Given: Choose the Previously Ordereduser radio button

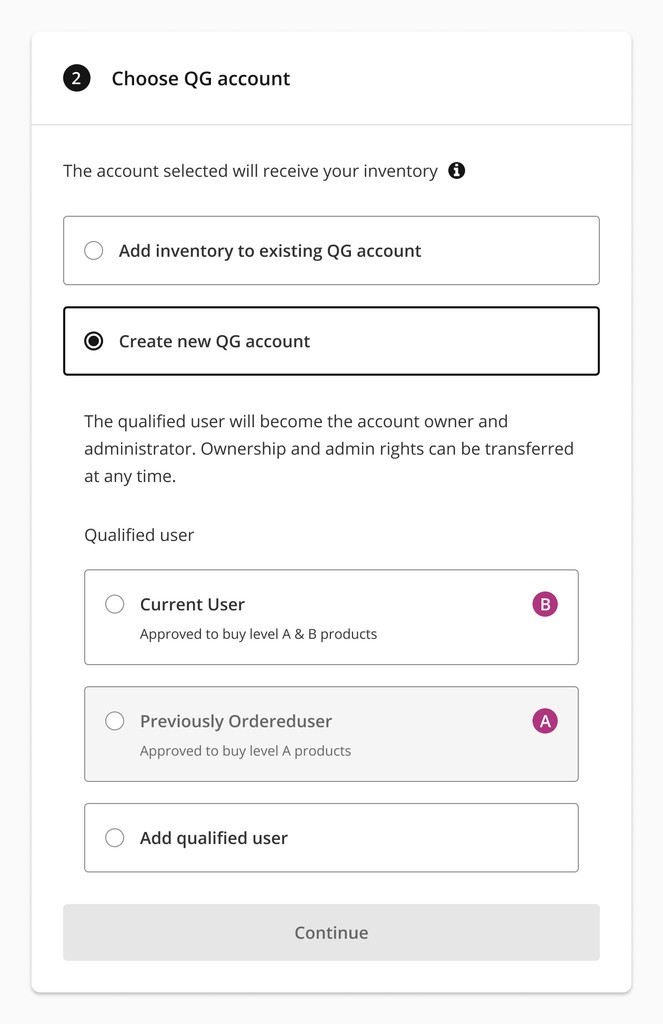Looking at the screenshot, I should [x=115, y=721].
